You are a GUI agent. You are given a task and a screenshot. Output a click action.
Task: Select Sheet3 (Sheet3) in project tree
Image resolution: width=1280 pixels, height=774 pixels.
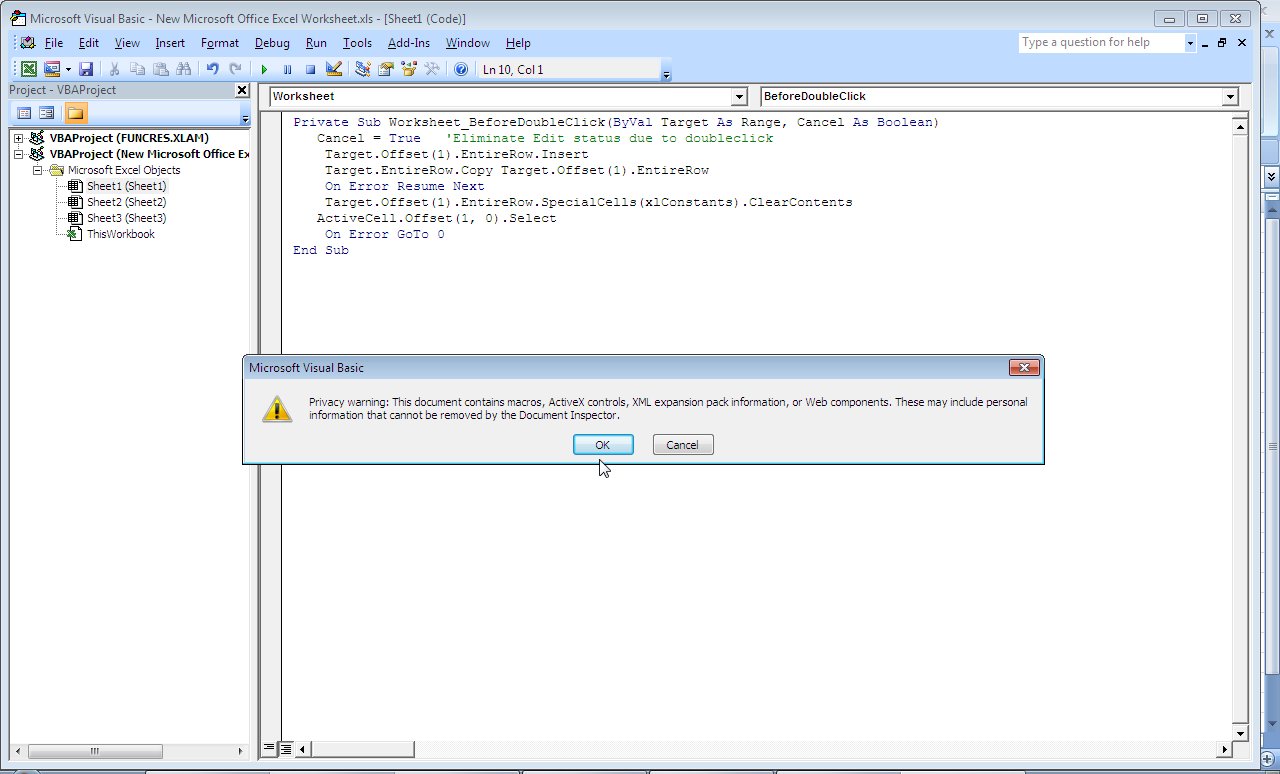(x=126, y=218)
